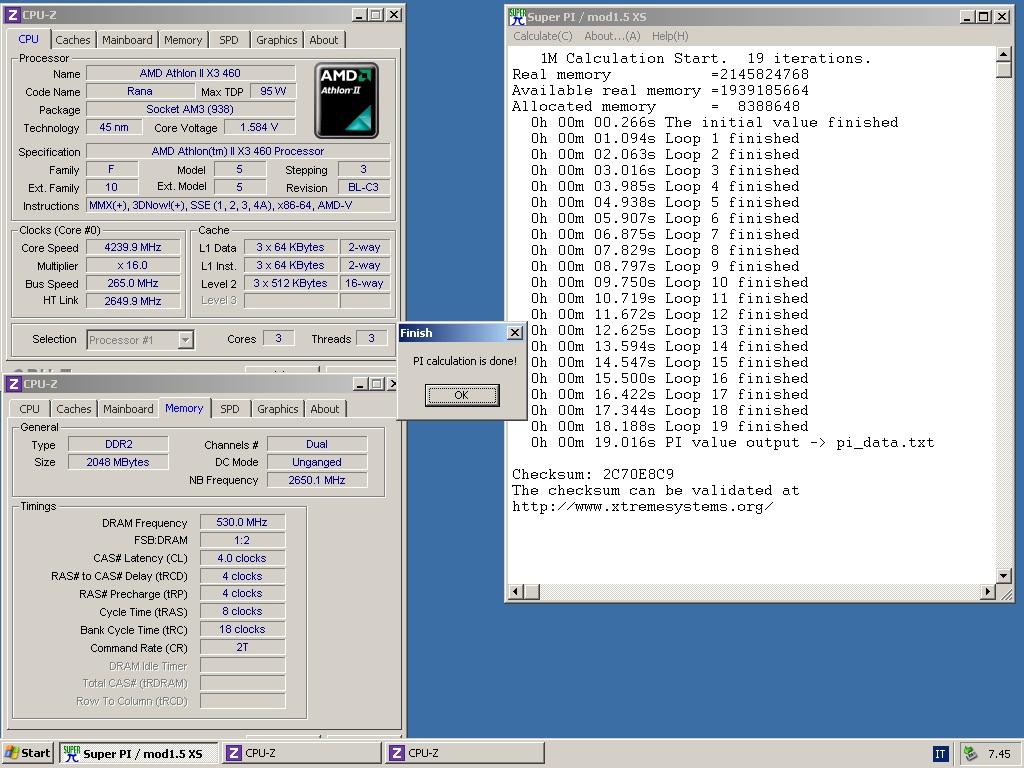Open Caches tab in lower CPU-Z window
Viewport: 1024px width, 768px height.
[x=74, y=409]
